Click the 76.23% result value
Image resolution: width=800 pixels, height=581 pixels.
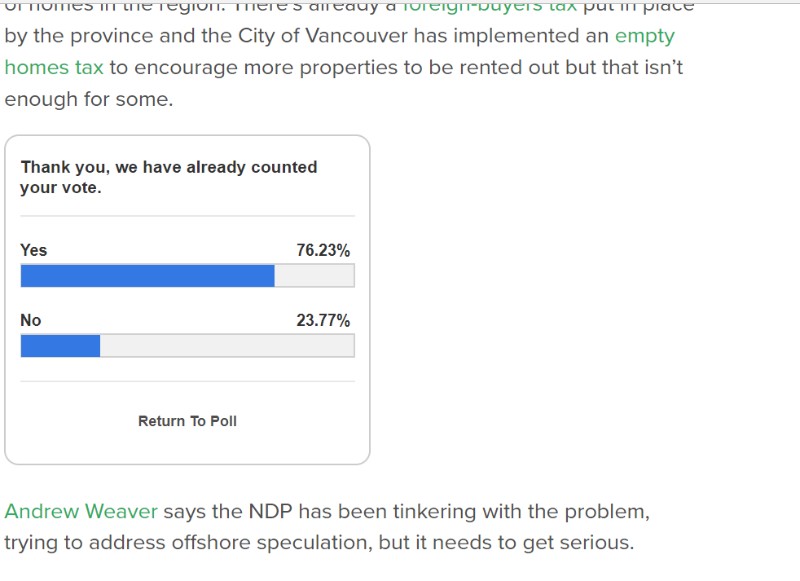click(323, 250)
